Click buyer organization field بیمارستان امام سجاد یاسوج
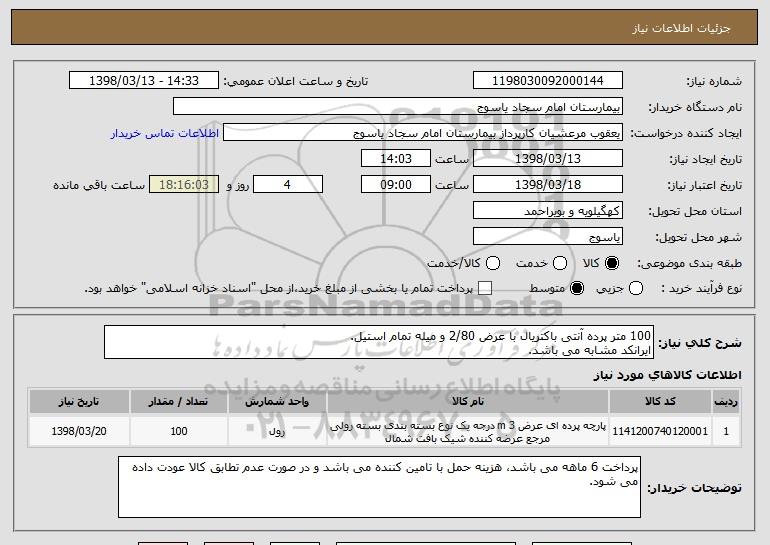Image resolution: width=770 pixels, height=545 pixels. pos(398,107)
